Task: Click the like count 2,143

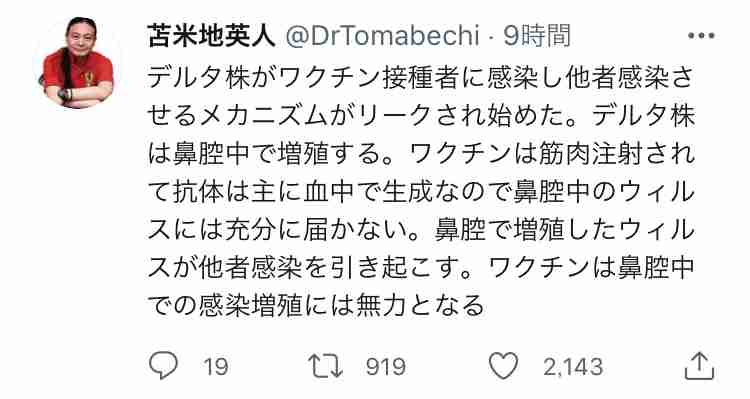Action: 573,367
